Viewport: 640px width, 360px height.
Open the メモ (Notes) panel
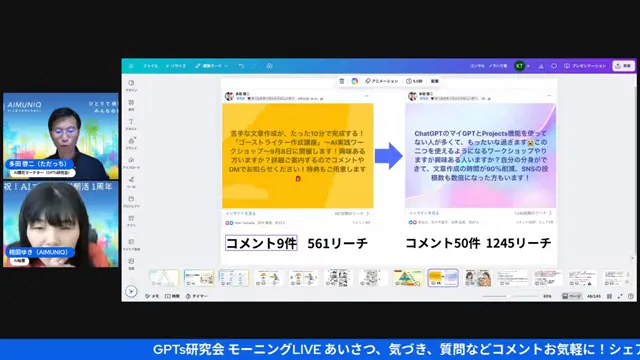152,296
